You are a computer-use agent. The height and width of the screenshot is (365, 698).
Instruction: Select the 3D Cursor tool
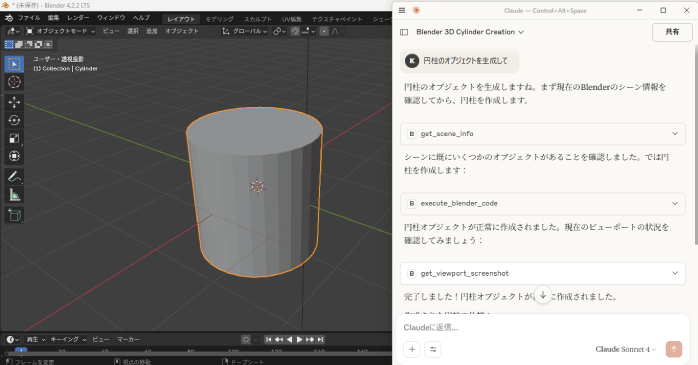click(x=14, y=82)
